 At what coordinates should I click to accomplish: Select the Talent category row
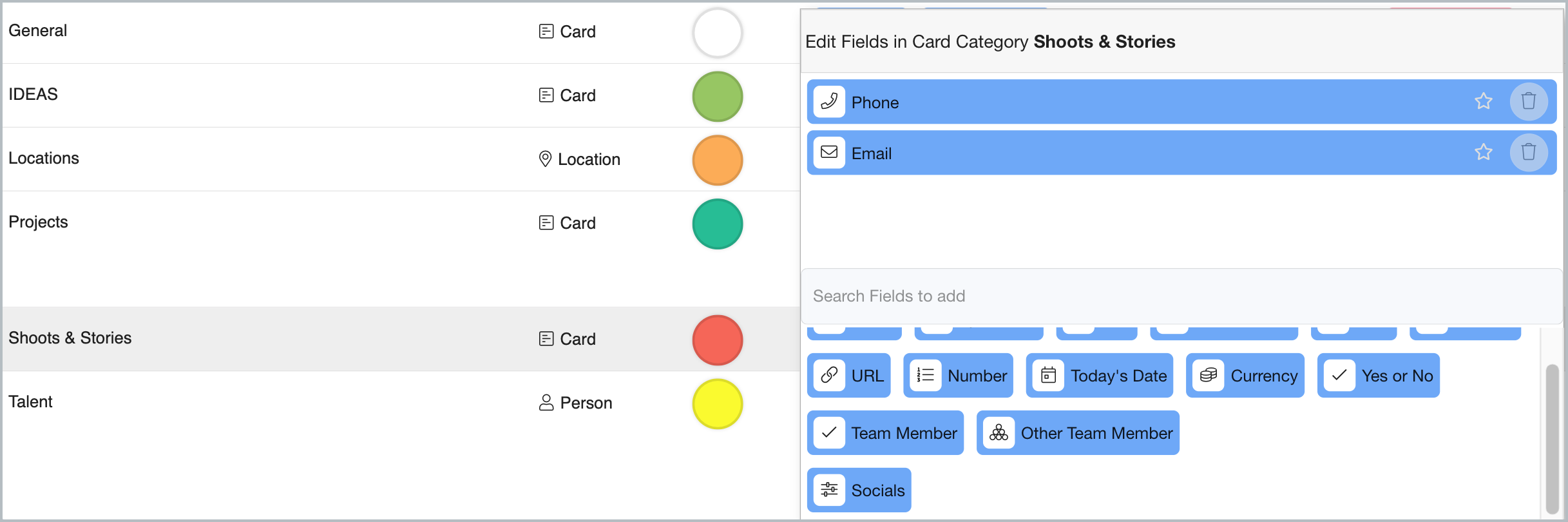point(258,402)
